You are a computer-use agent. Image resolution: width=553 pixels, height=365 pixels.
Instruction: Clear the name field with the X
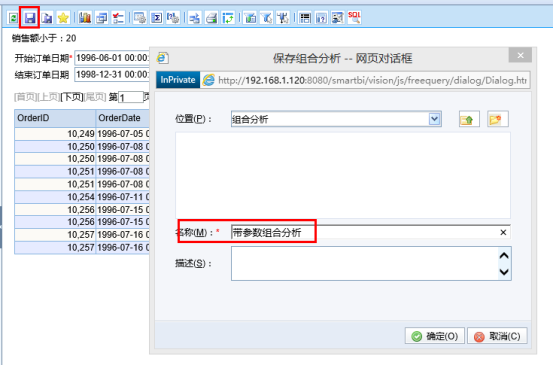click(503, 232)
